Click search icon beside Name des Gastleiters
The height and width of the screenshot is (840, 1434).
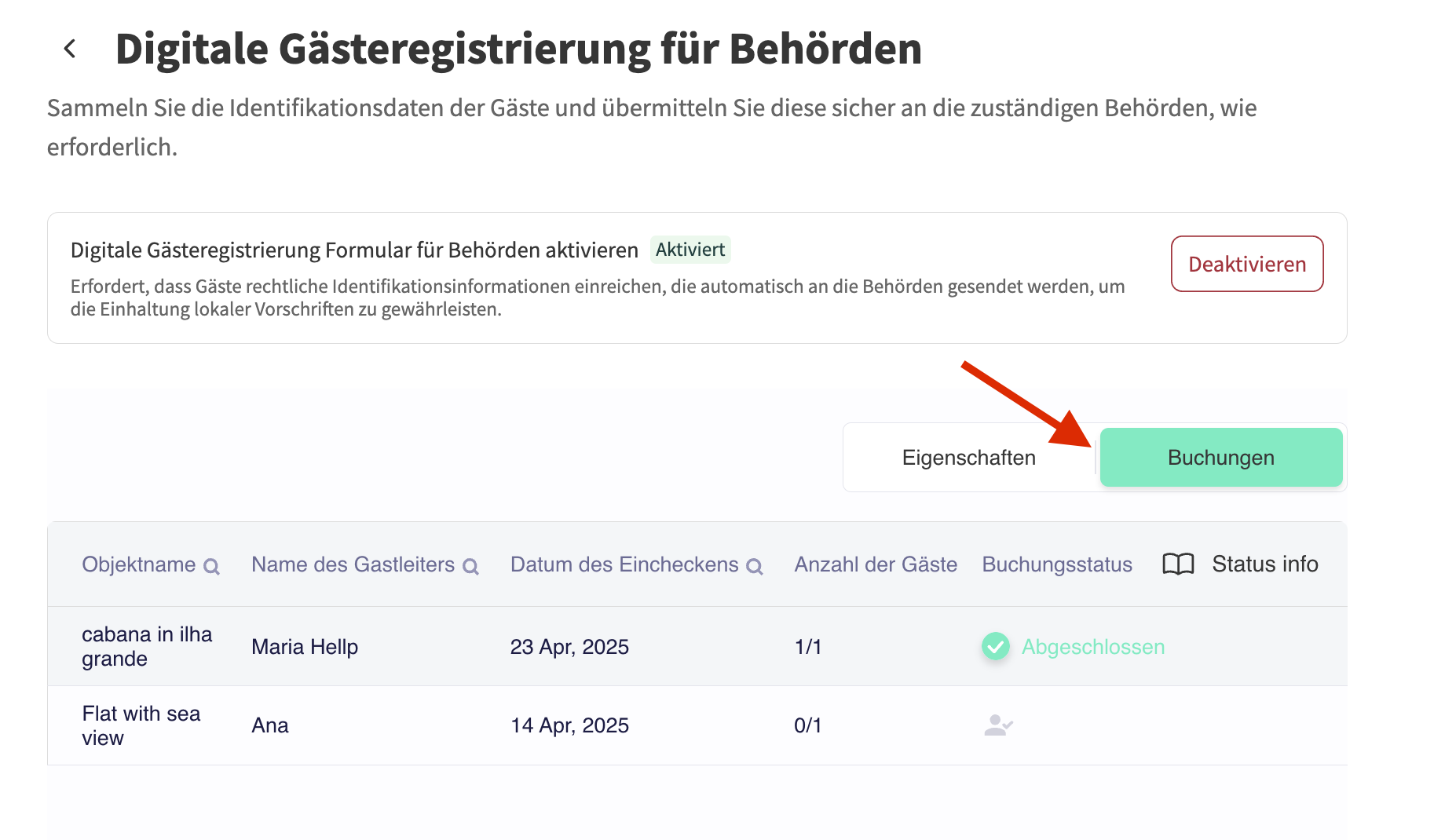coord(470,566)
